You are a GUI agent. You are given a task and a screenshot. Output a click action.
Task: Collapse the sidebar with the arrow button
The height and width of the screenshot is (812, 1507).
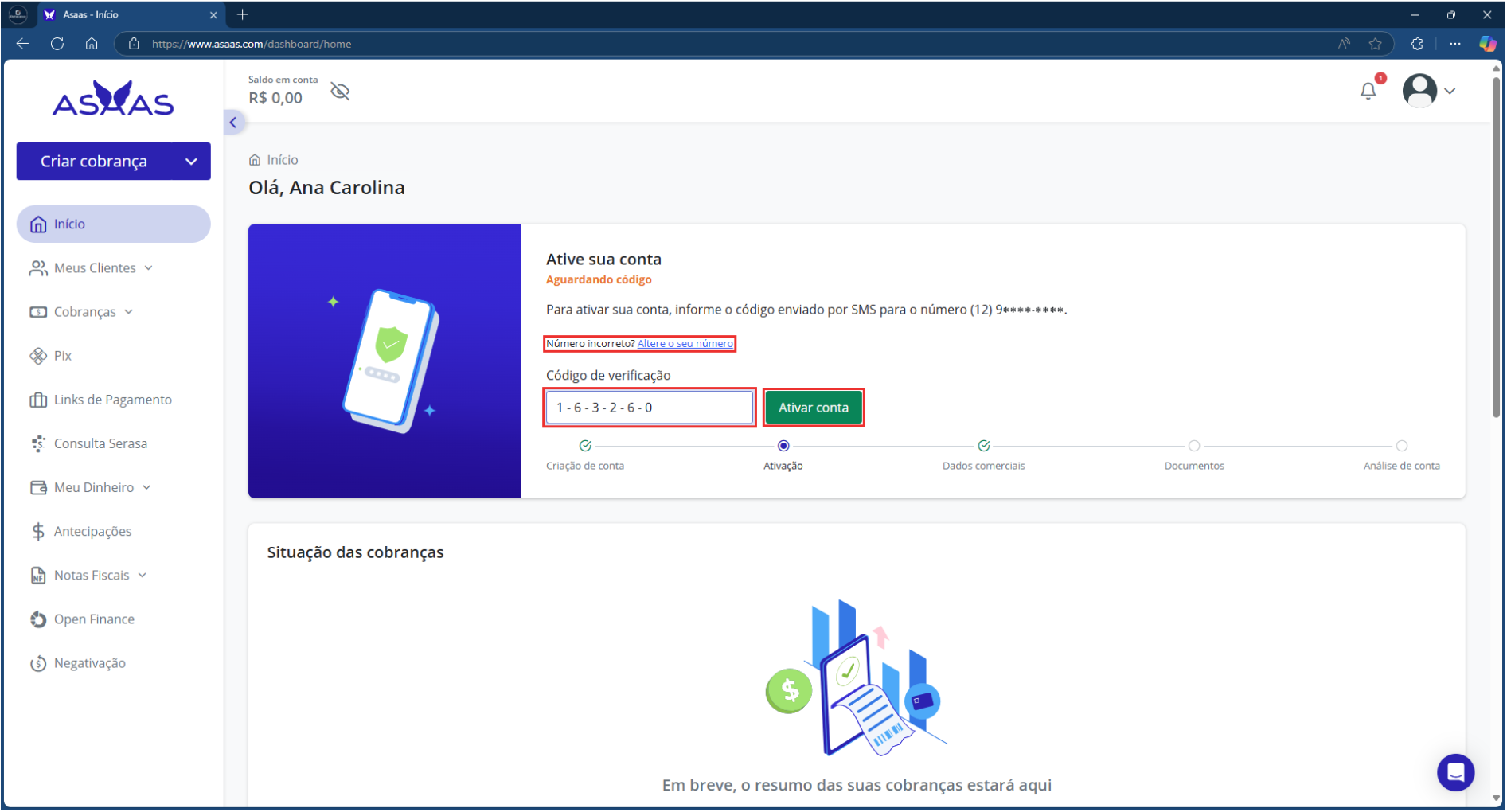233,123
